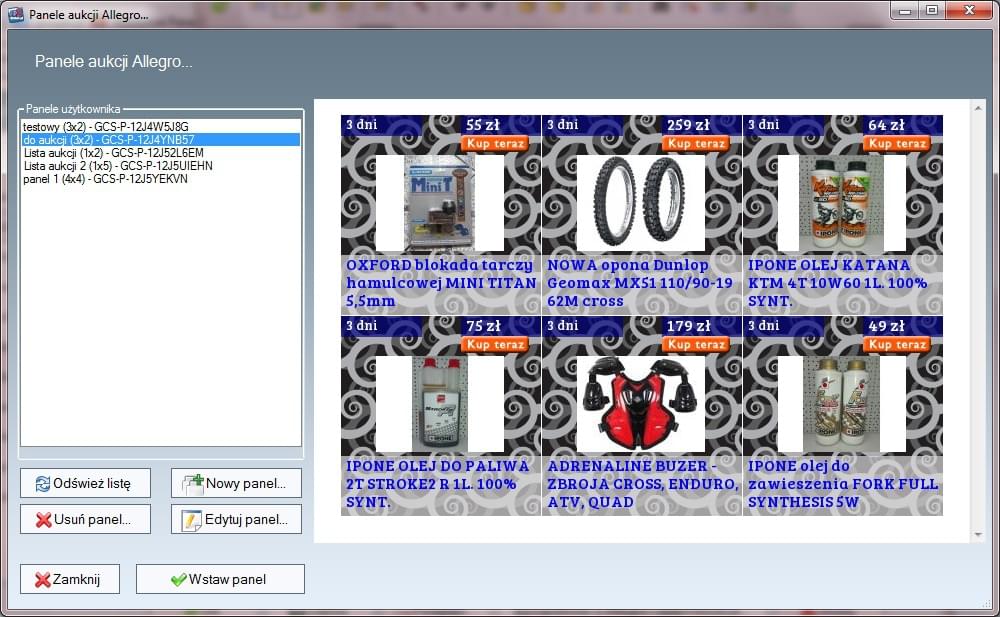
Task: Open 'IPONE OLEJ DO PALIWA 2T STROKE2 R' title
Action: (x=438, y=484)
